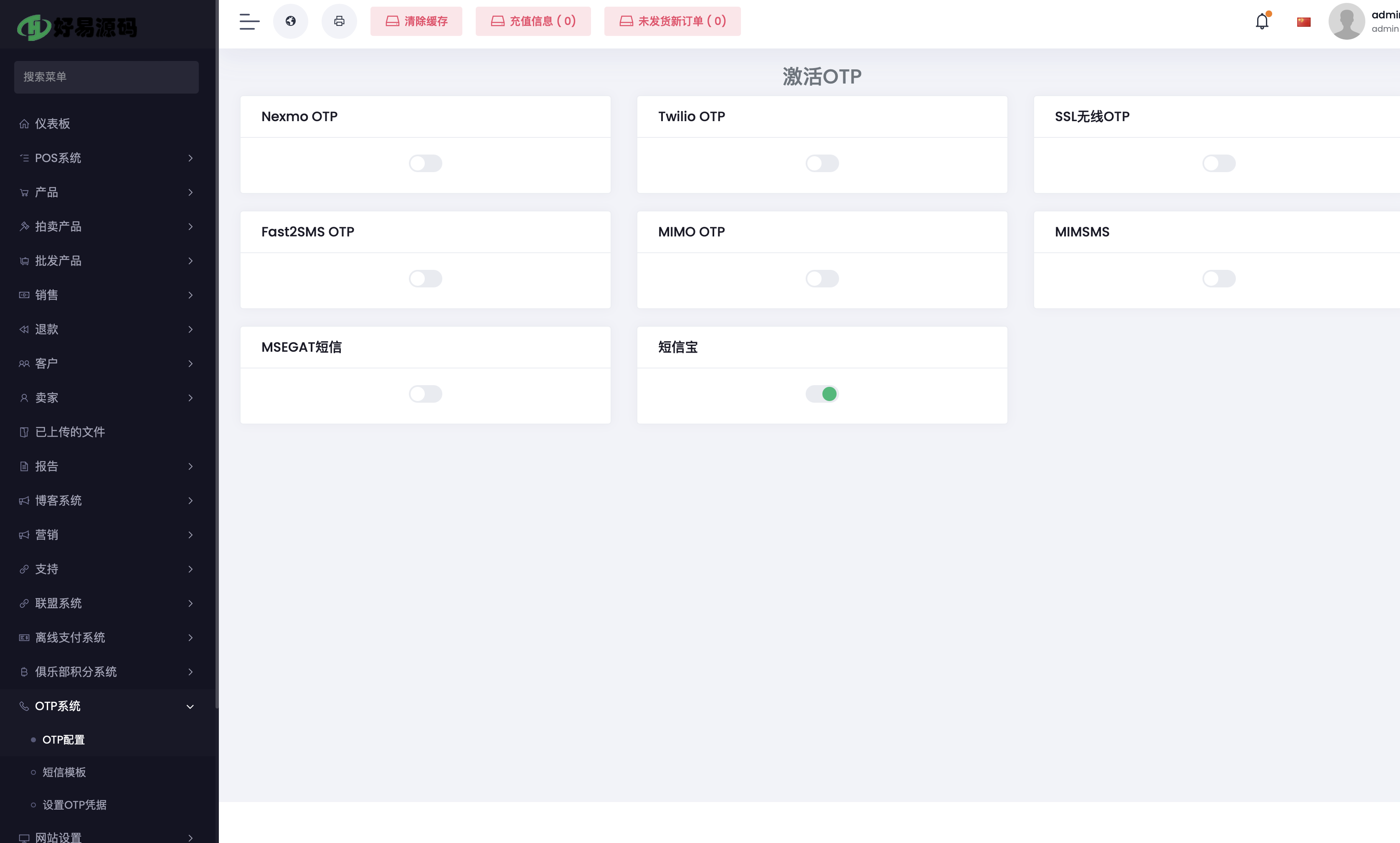1400x843 pixels.
Task: Click the 支持 link icon
Action: tap(24, 569)
